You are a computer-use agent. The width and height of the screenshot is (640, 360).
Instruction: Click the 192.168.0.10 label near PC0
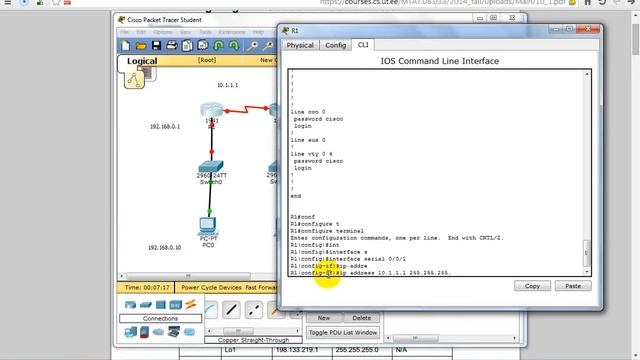(x=164, y=247)
